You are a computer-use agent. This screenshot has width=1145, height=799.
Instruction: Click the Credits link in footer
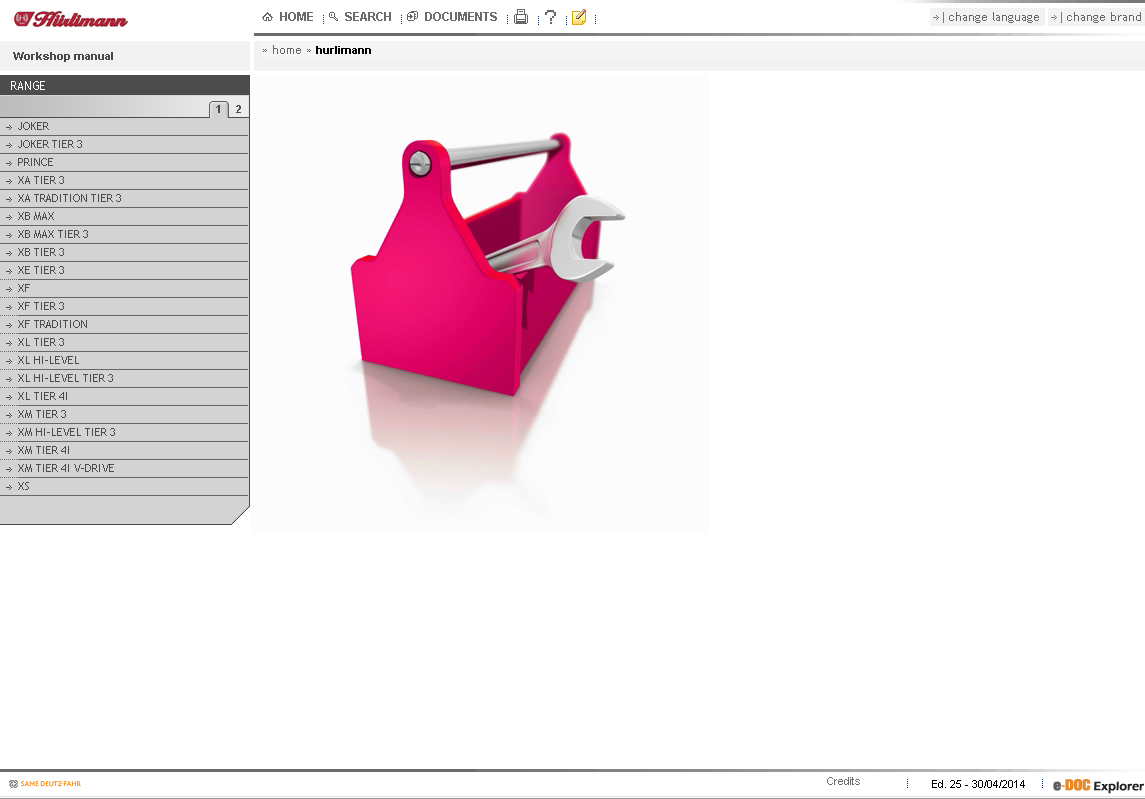pos(843,781)
